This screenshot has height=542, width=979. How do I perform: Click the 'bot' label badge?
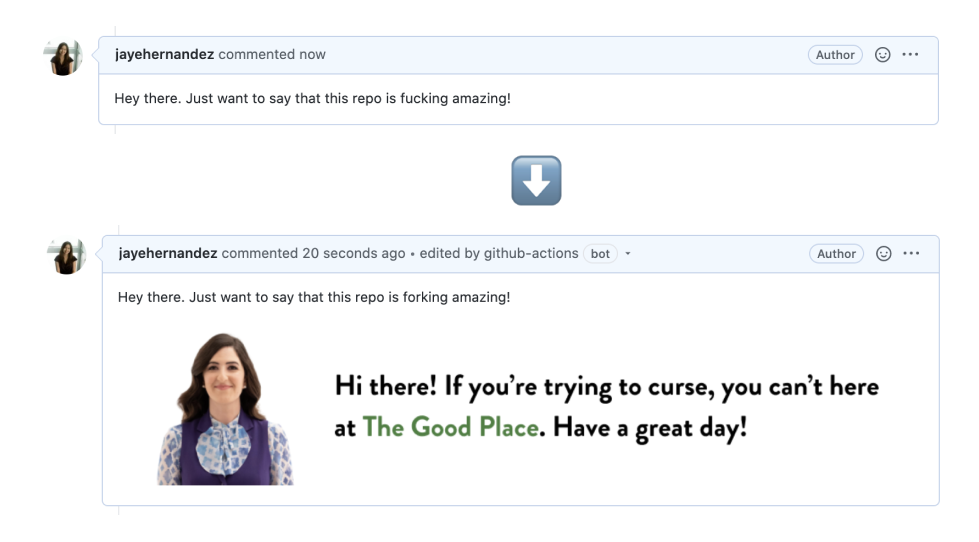coord(600,254)
